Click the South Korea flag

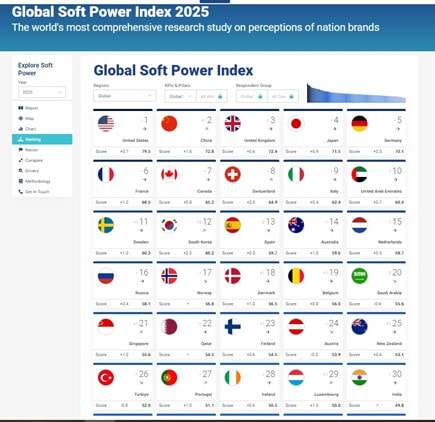[169, 225]
